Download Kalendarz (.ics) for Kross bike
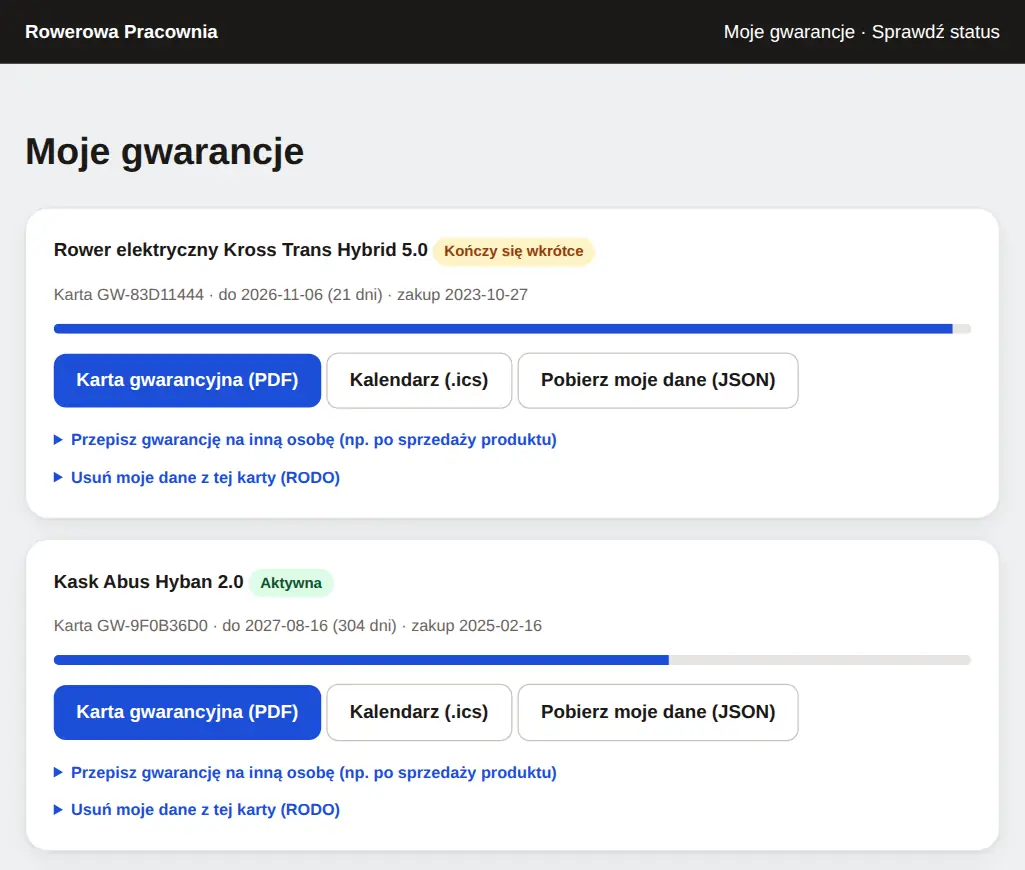 (419, 380)
